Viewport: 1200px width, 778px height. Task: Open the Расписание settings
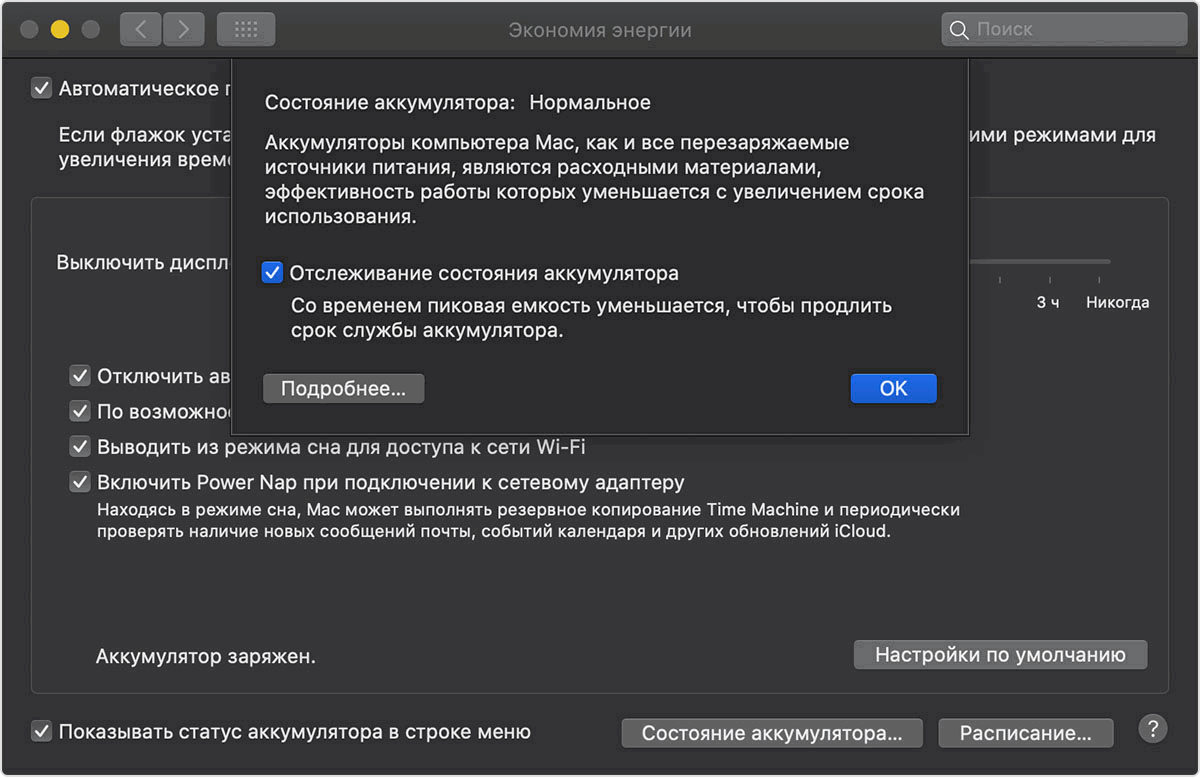tap(1025, 732)
